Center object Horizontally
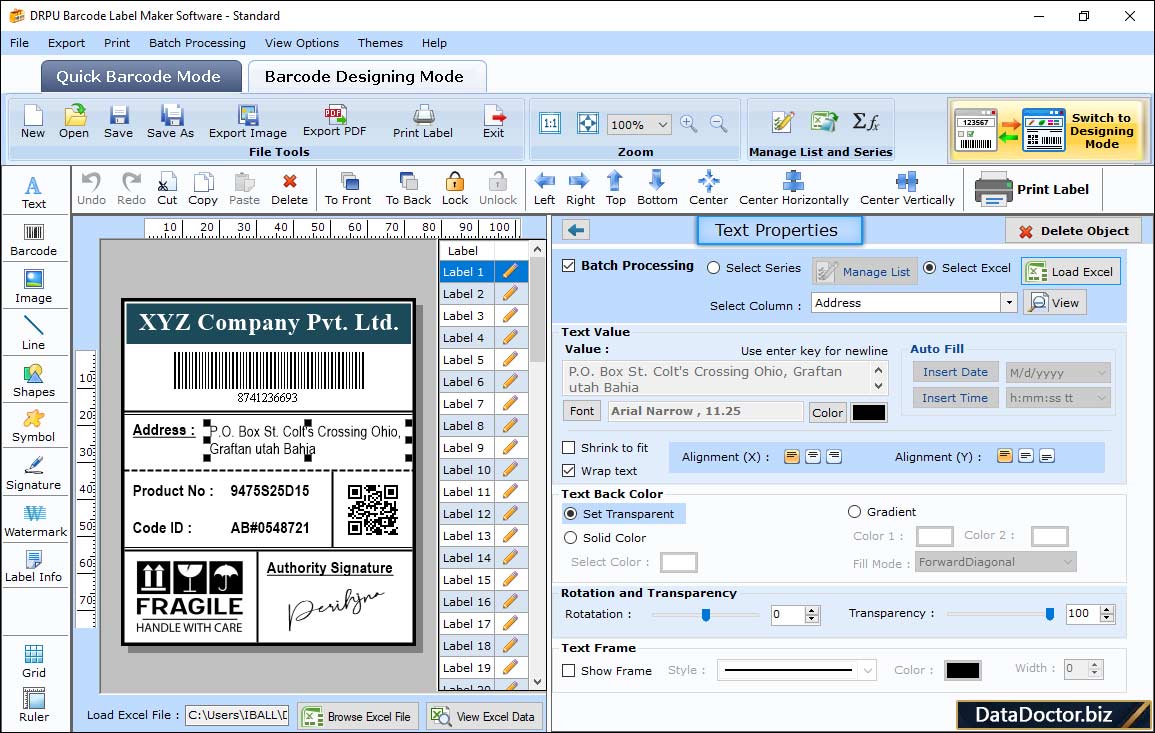The height and width of the screenshot is (733, 1155). click(793, 189)
